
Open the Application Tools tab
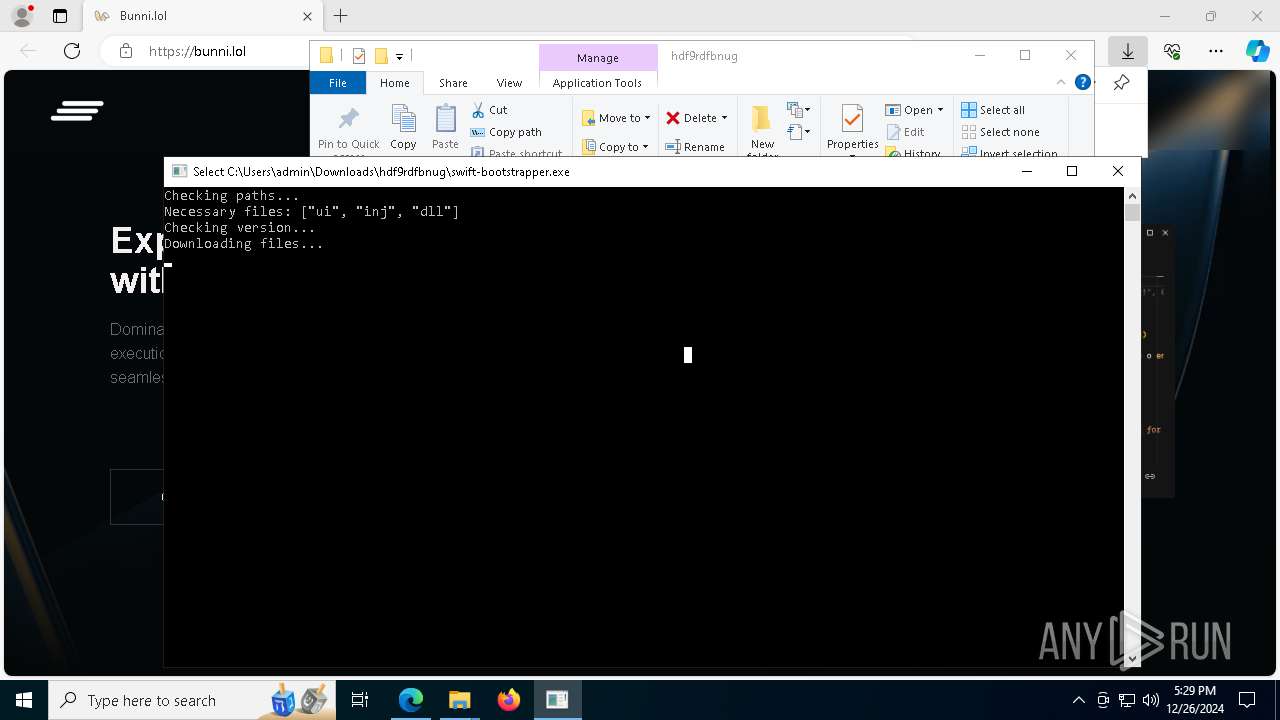point(597,83)
